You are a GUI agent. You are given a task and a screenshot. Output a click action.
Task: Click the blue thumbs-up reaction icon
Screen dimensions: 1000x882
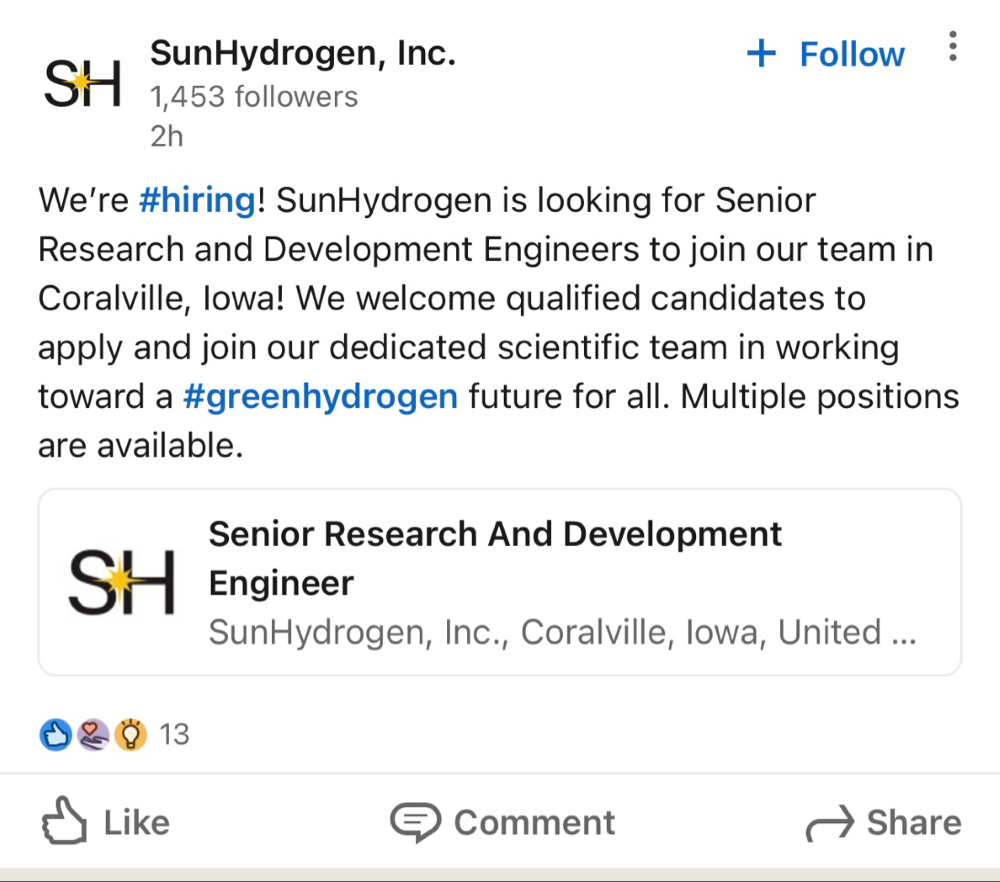click(x=54, y=736)
